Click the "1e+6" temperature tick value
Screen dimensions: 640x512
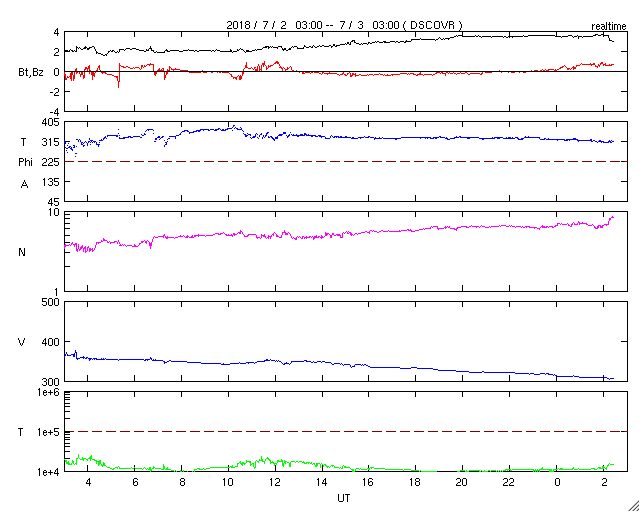[x=49, y=392]
